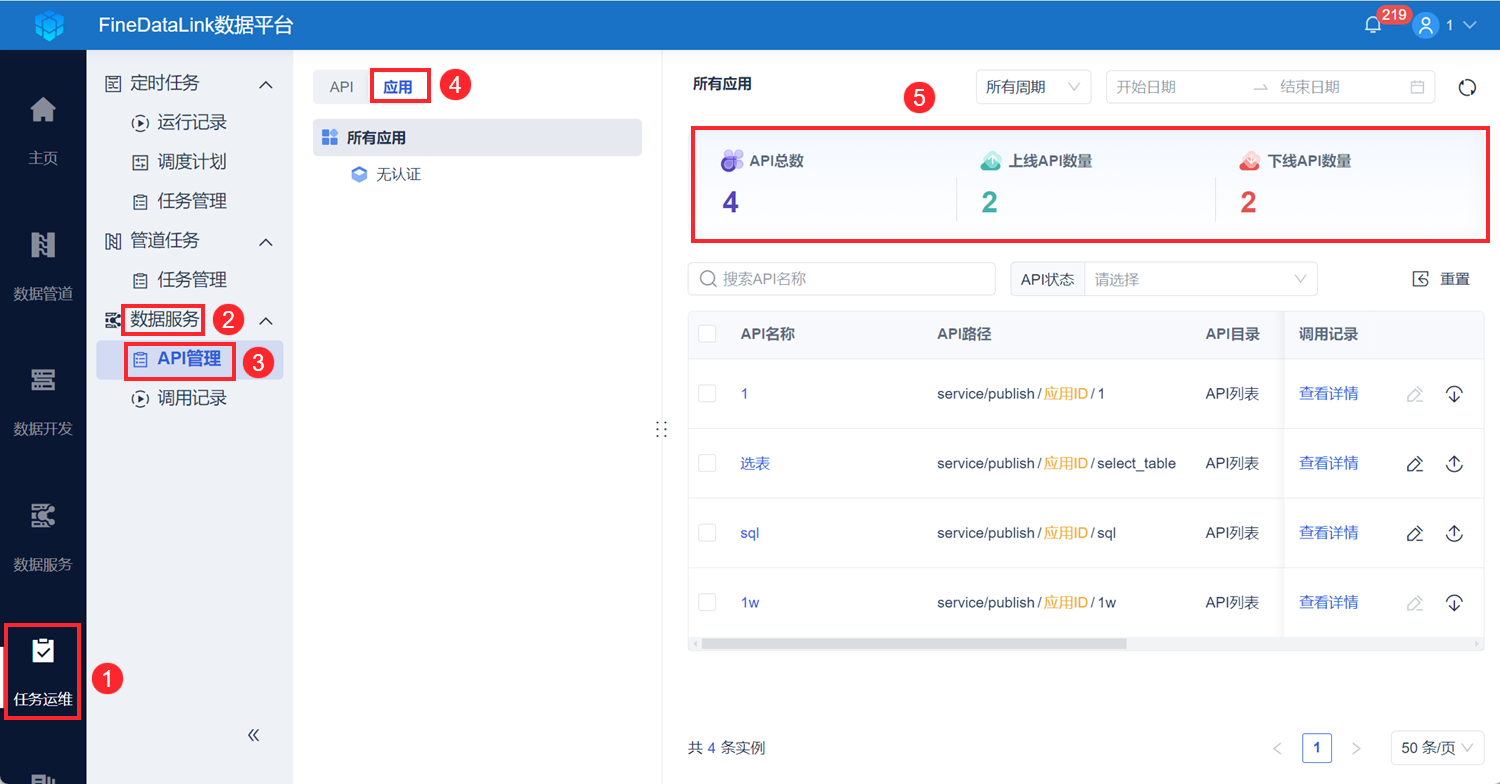The width and height of the screenshot is (1500, 784).
Task: Click 查看详情 link for 1w row
Action: (1328, 602)
